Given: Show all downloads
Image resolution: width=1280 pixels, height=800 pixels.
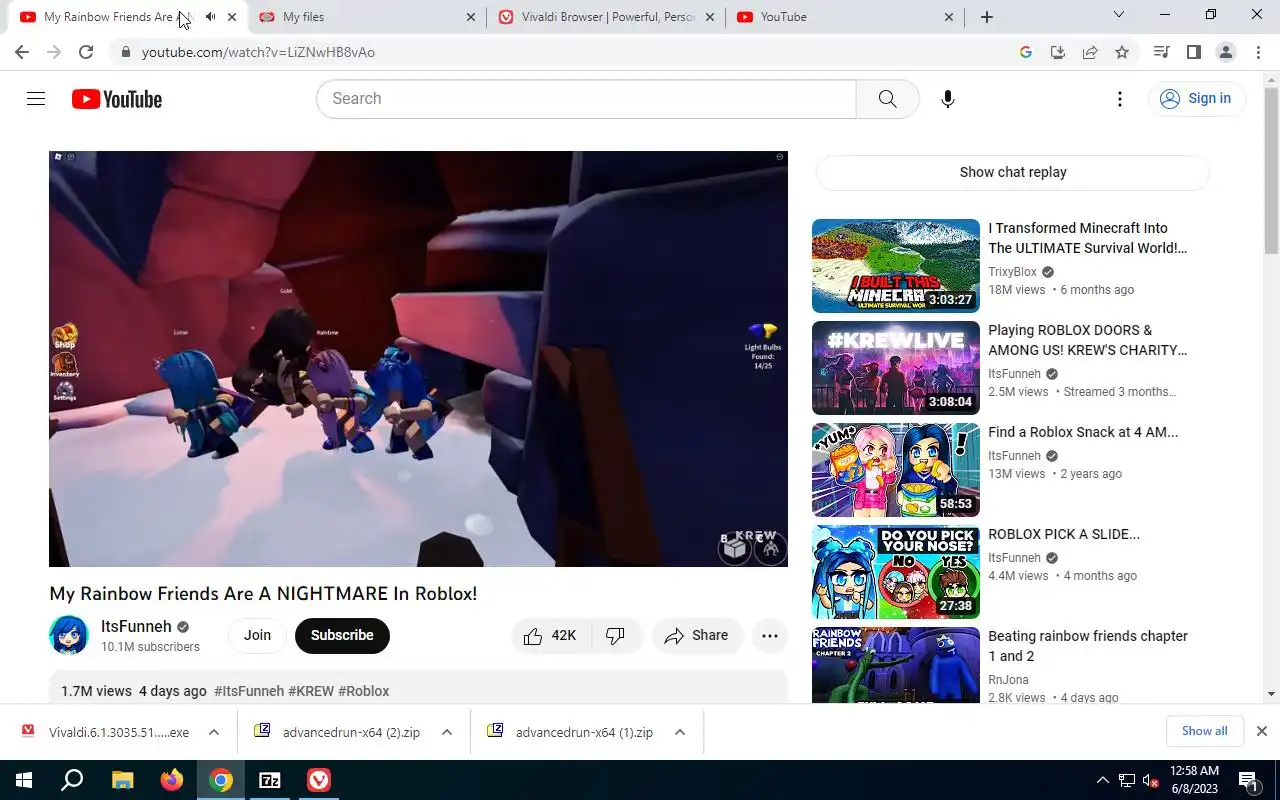Looking at the screenshot, I should (1205, 731).
